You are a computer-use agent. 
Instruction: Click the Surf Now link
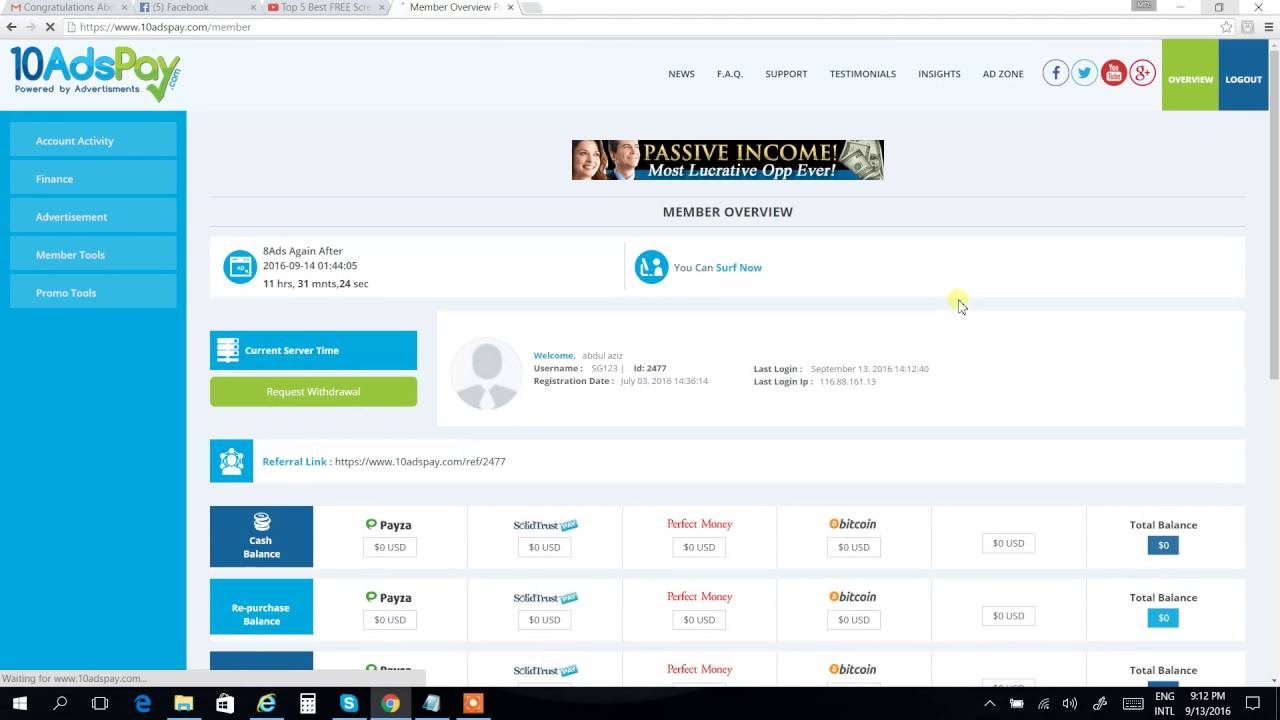tap(739, 268)
